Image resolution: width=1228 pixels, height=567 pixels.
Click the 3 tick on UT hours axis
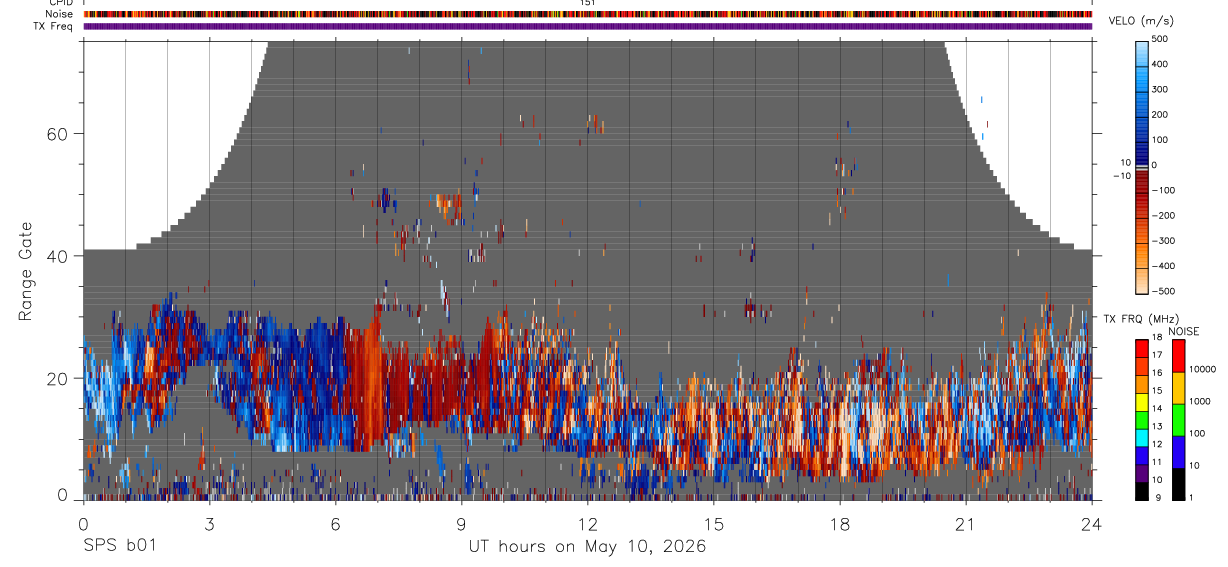point(209,523)
